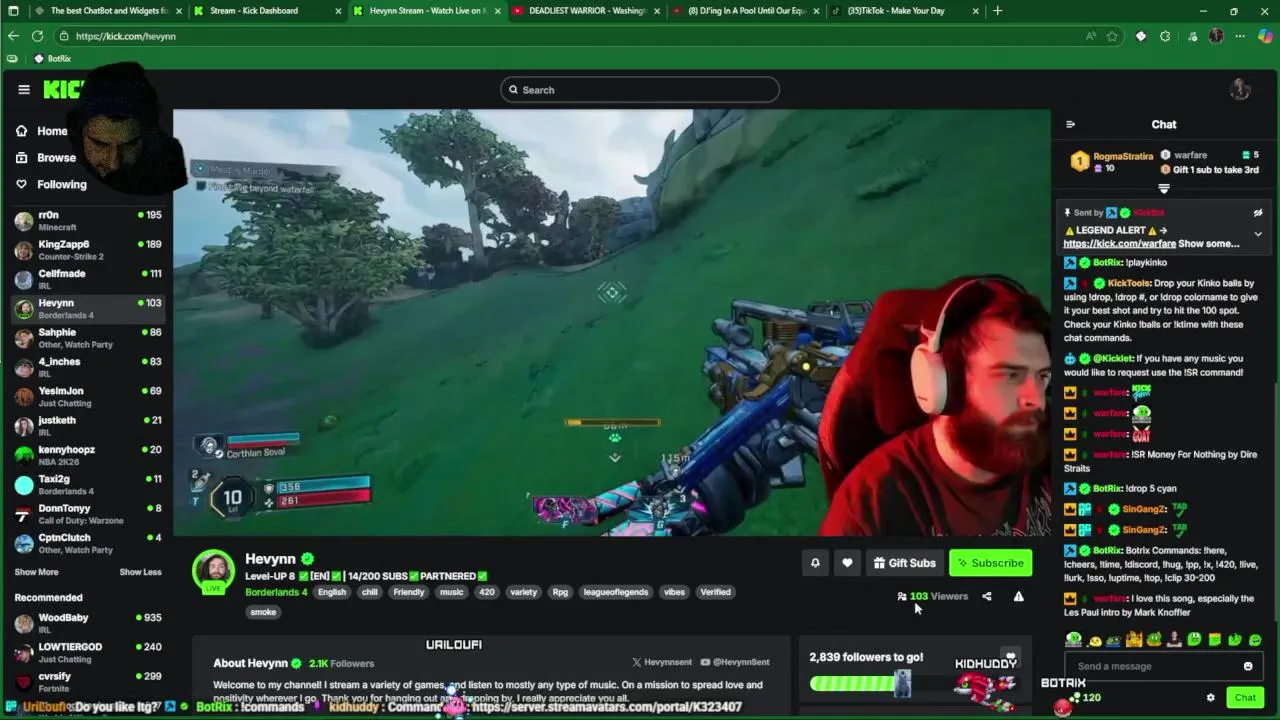Open kennyhoopz channel in sidebar
The height and width of the screenshot is (720, 1280).
pos(88,455)
